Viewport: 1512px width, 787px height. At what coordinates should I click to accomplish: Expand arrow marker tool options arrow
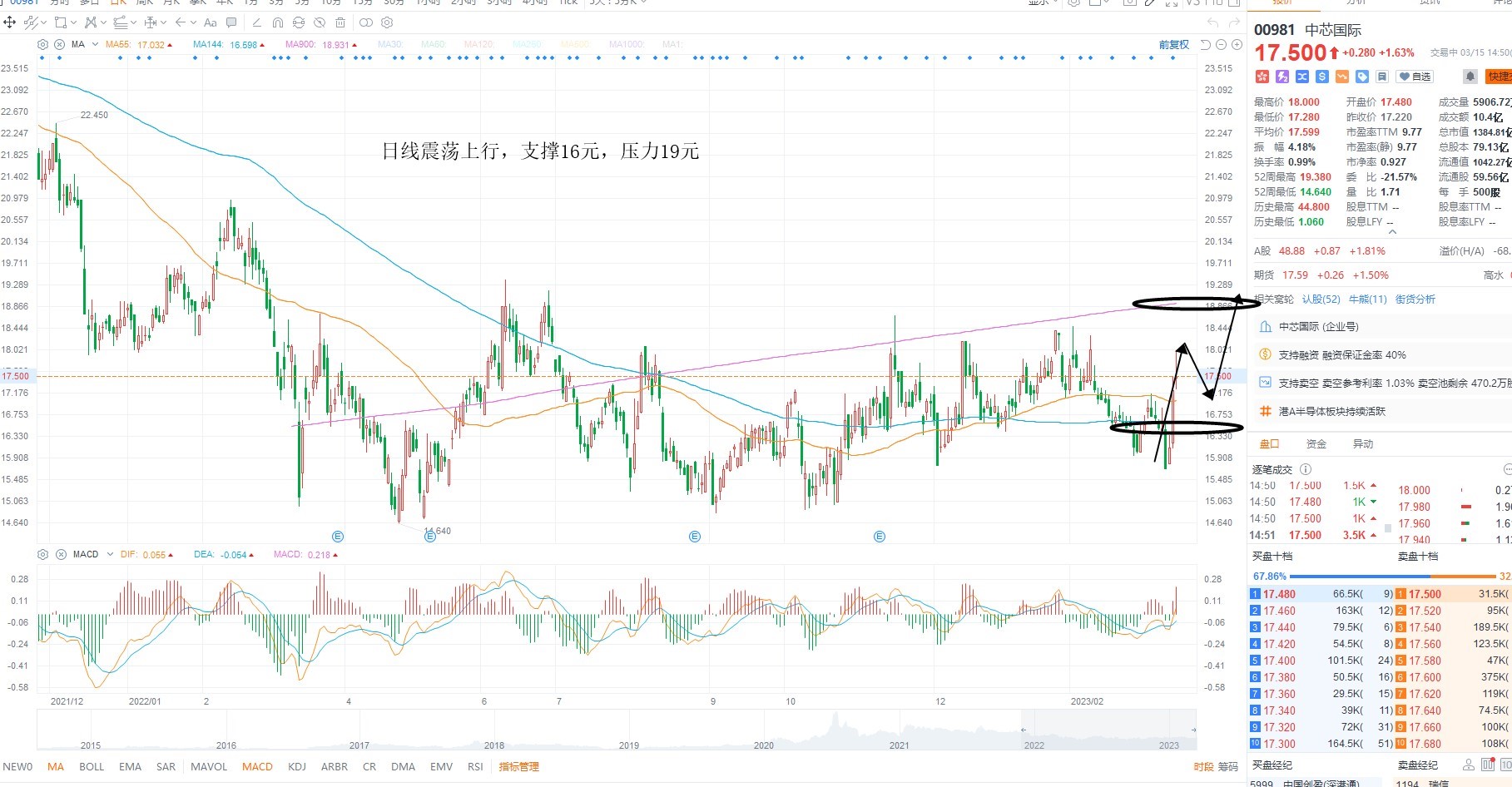[193, 22]
